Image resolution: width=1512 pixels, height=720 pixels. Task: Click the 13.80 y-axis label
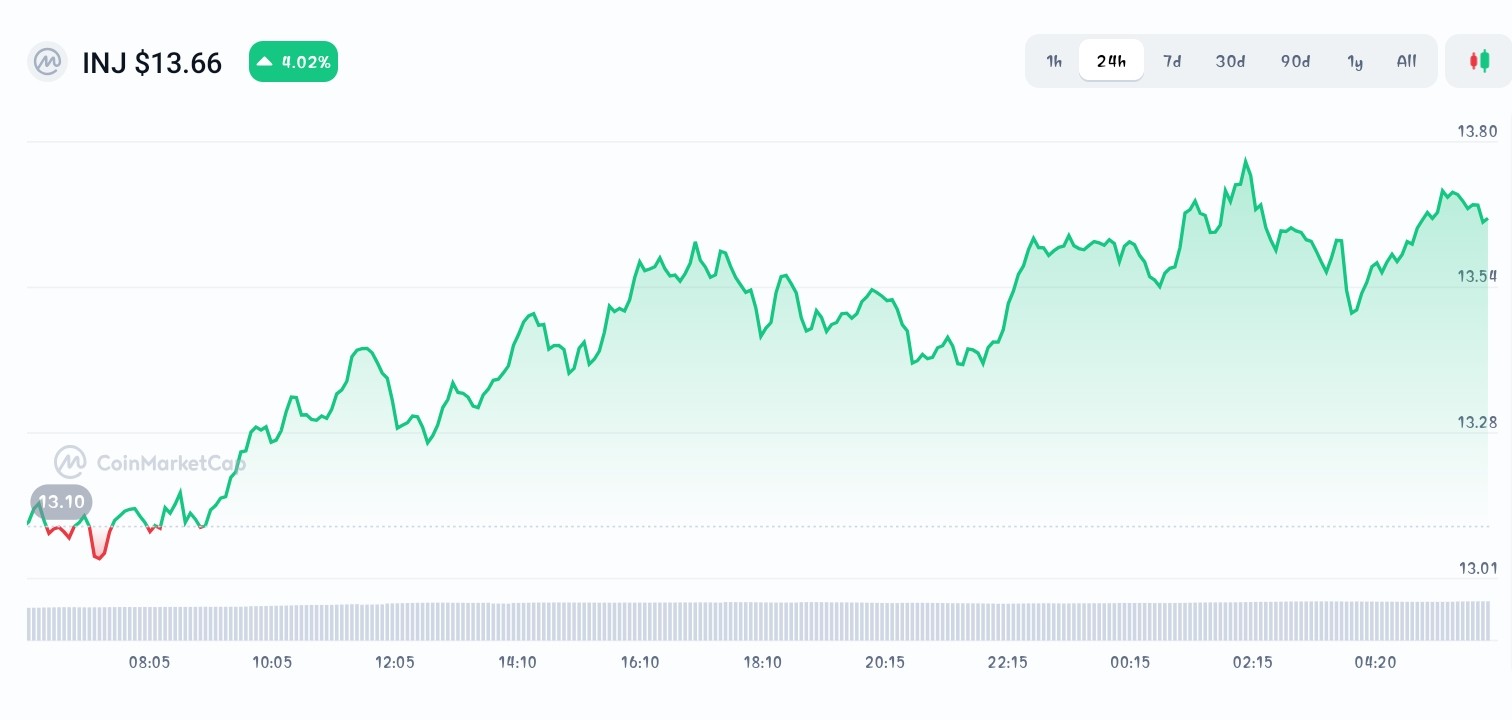1477,131
